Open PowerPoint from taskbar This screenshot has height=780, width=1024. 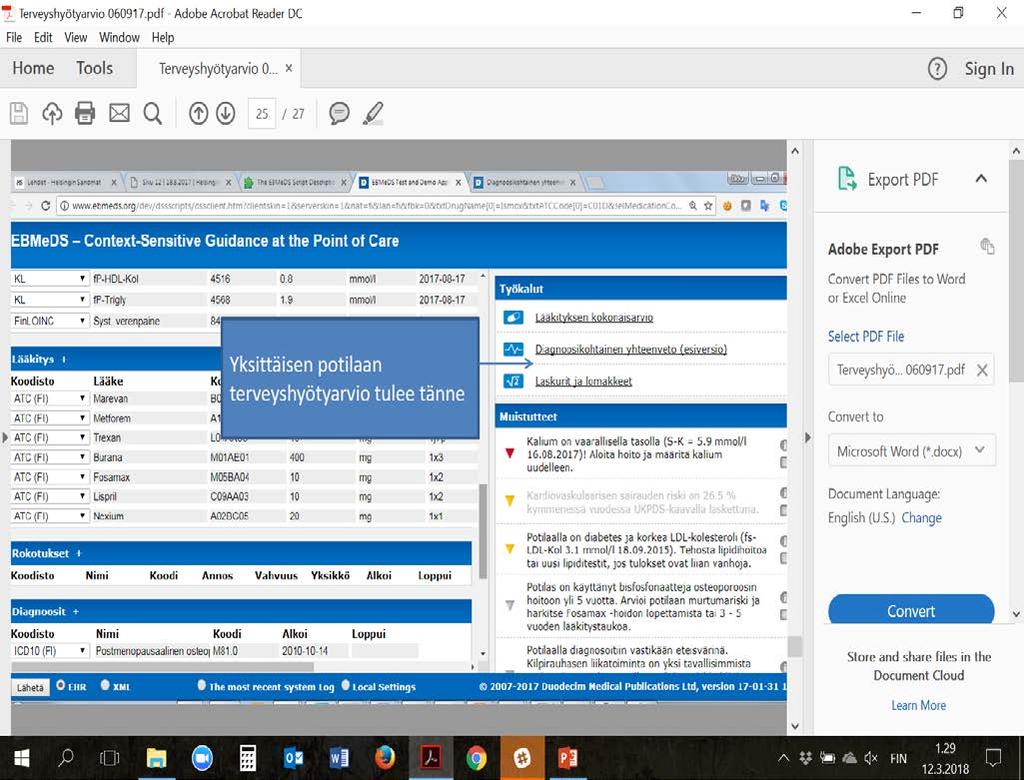[x=568, y=758]
